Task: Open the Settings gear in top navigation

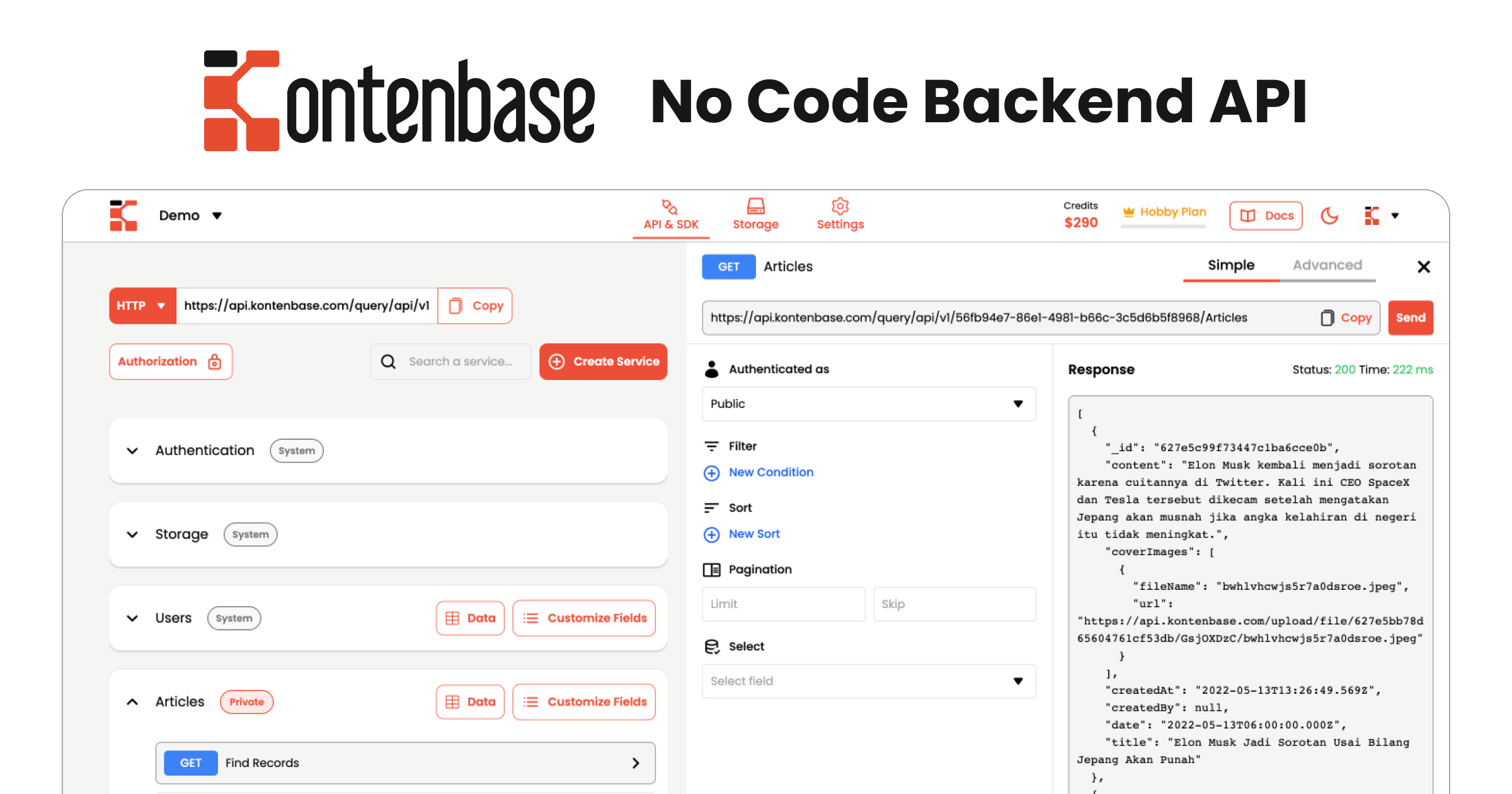Action: tap(839, 205)
